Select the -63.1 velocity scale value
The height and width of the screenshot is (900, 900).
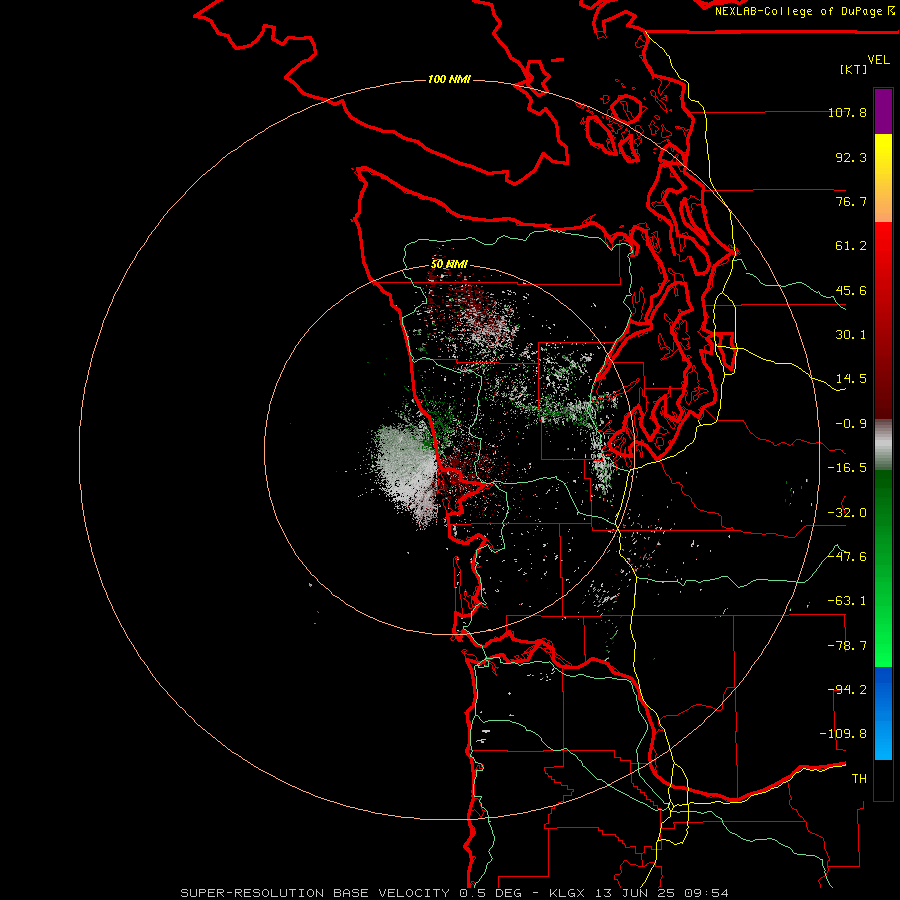847,601
